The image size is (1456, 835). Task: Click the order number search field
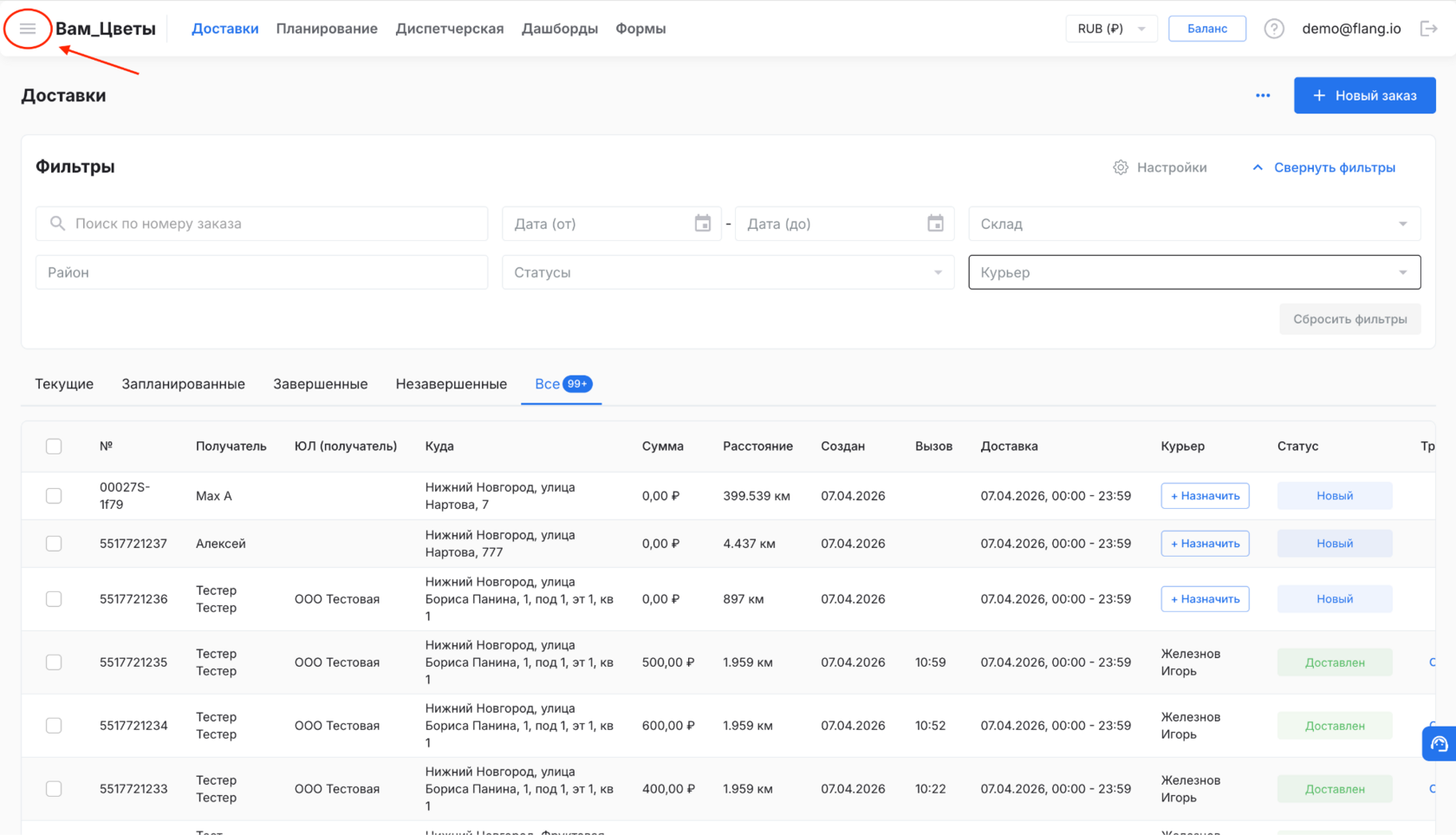coord(262,224)
